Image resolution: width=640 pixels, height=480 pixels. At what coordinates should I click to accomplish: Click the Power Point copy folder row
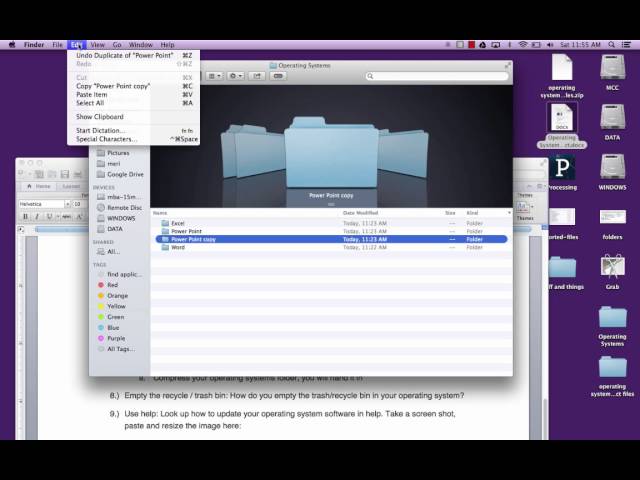pos(331,239)
